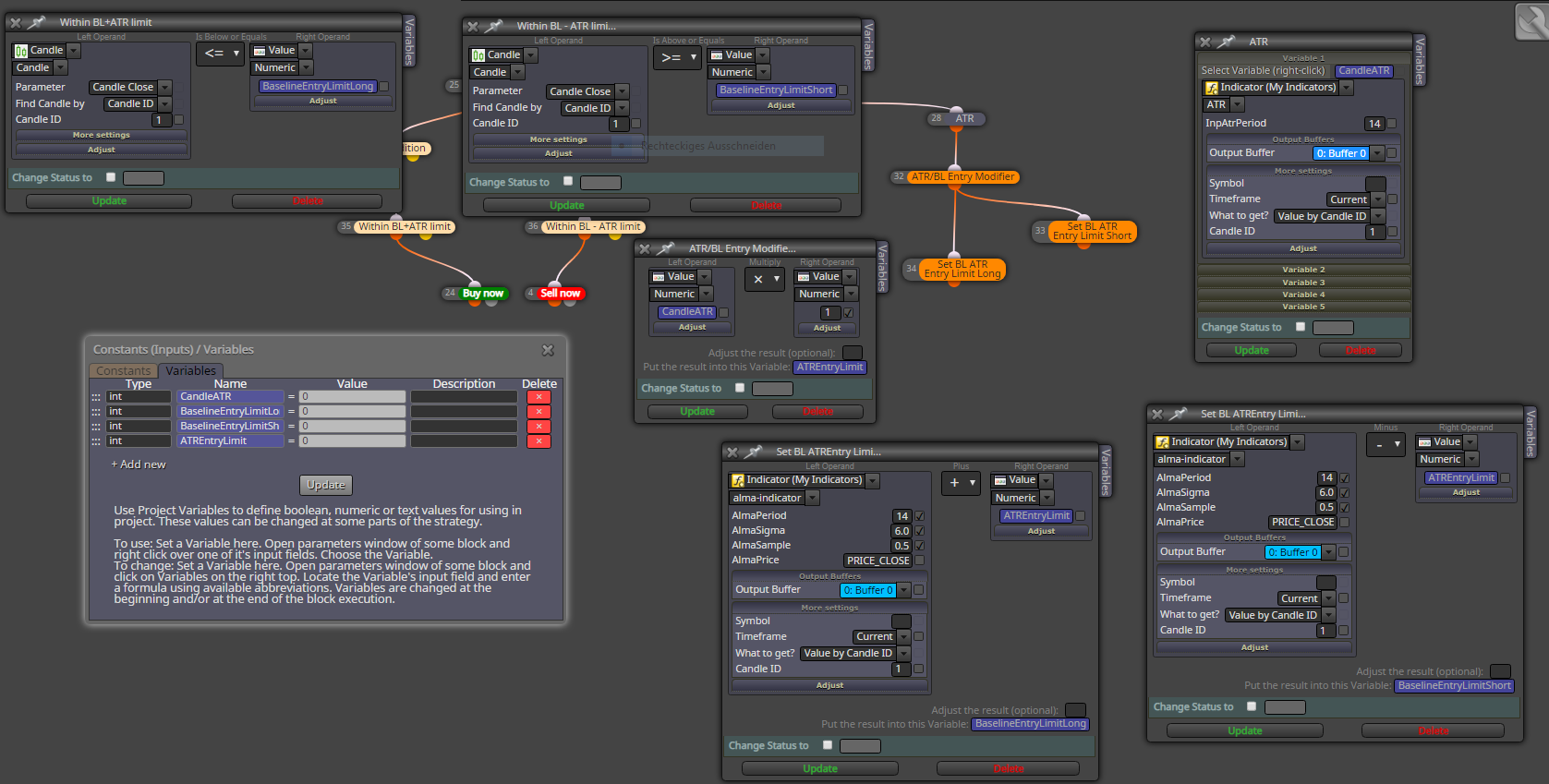This screenshot has width=1549, height=784.
Task: Switch to the Constants tab
Action: click(x=123, y=371)
